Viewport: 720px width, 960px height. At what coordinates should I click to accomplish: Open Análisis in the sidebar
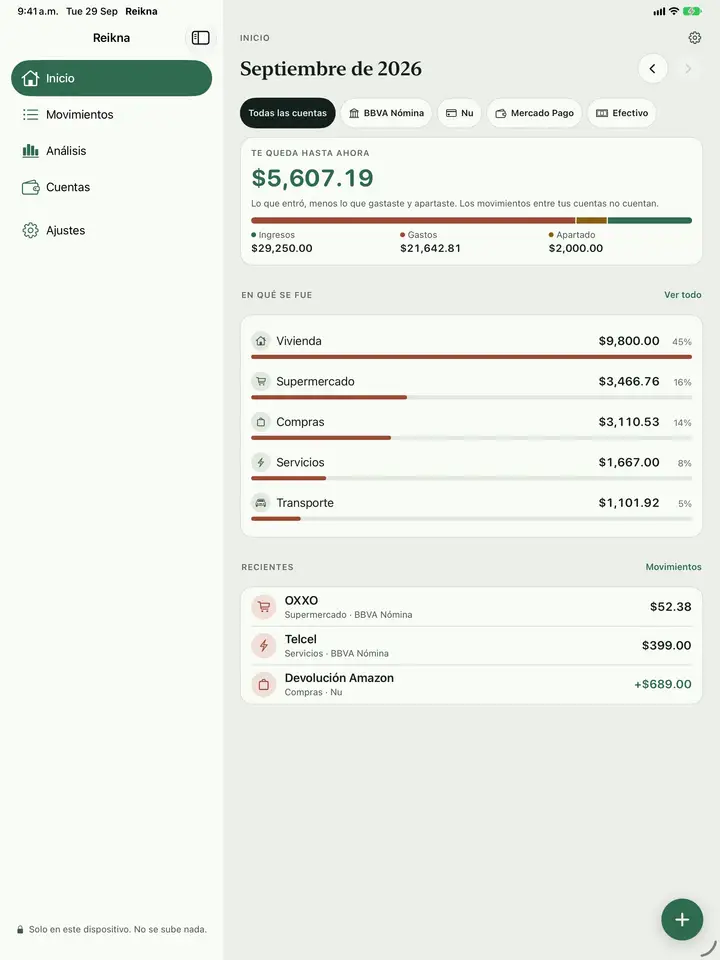tap(111, 151)
